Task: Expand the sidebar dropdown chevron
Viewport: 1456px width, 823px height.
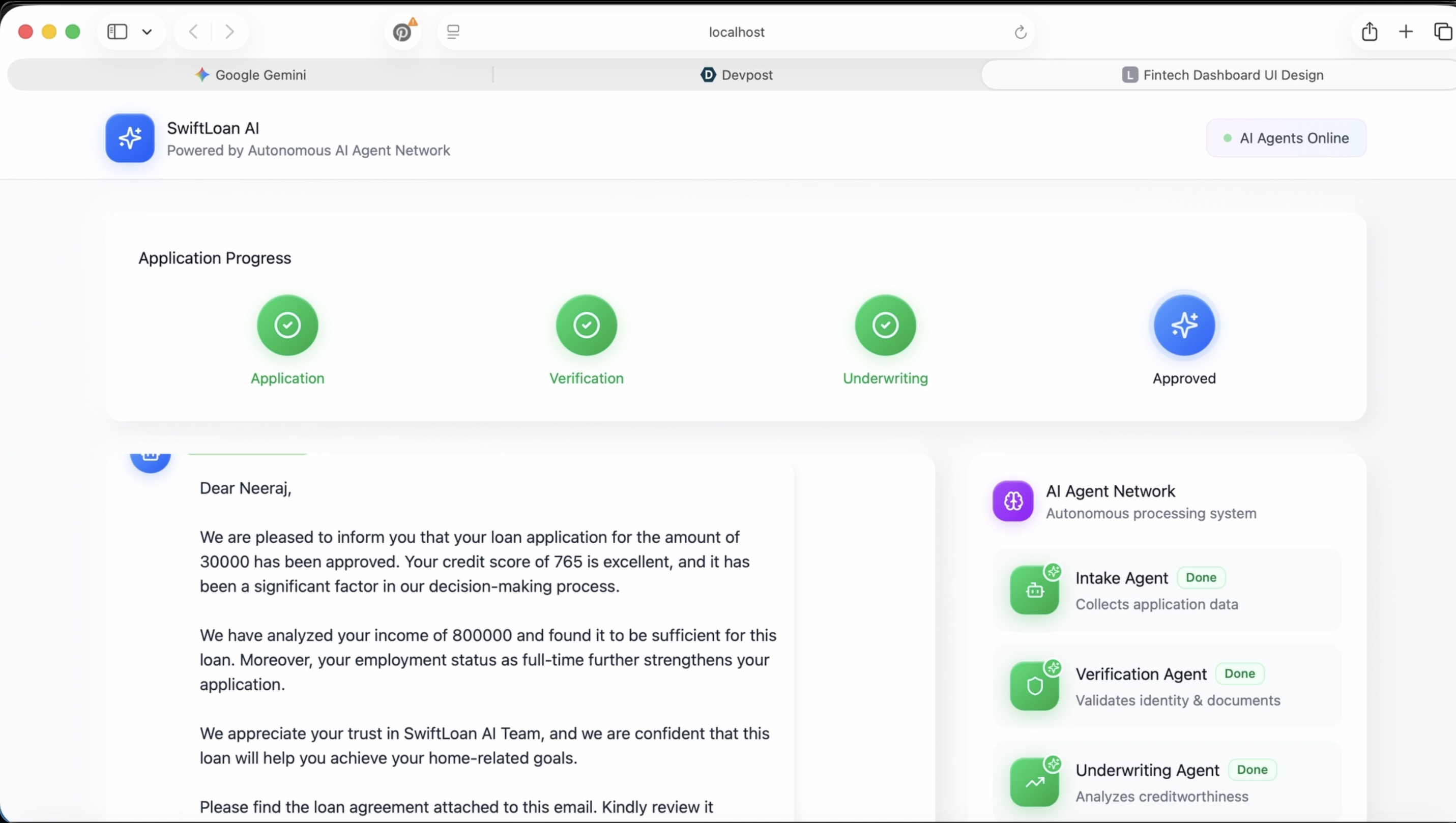Action: coord(147,32)
